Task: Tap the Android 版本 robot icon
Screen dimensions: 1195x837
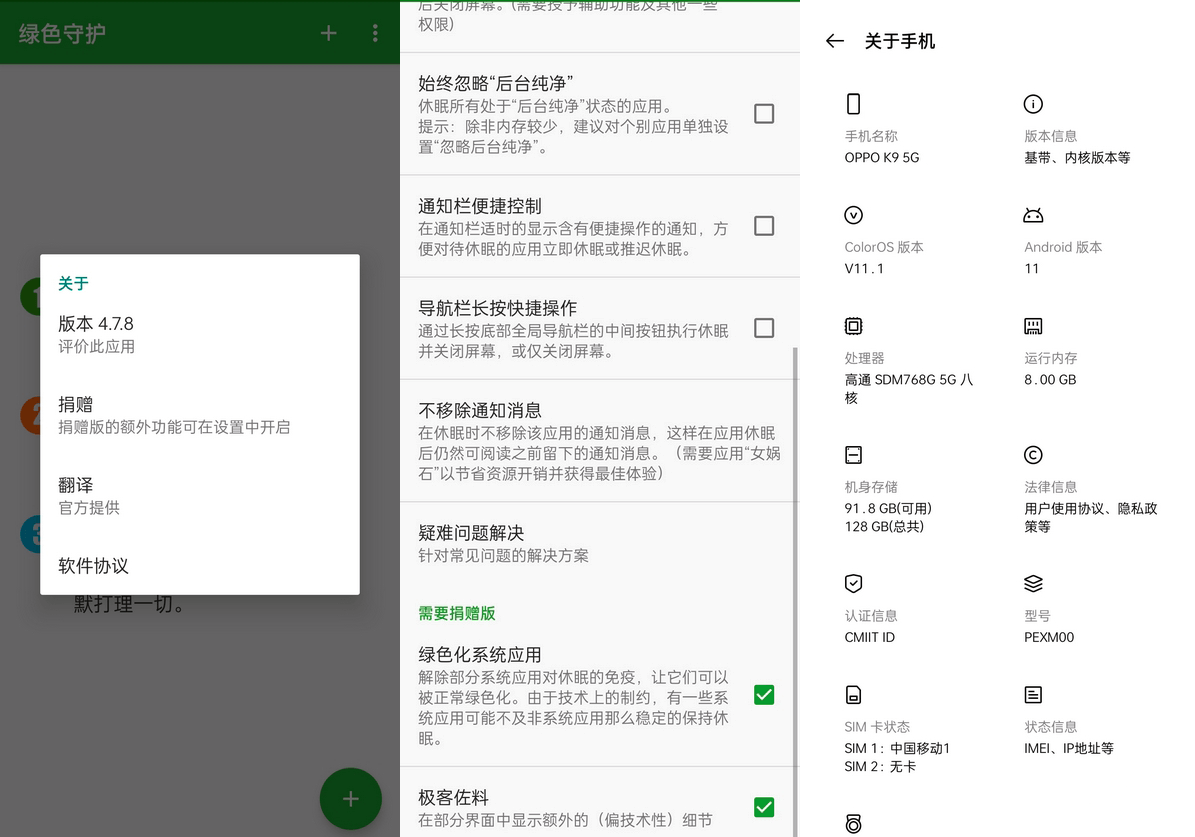Action: [1033, 216]
